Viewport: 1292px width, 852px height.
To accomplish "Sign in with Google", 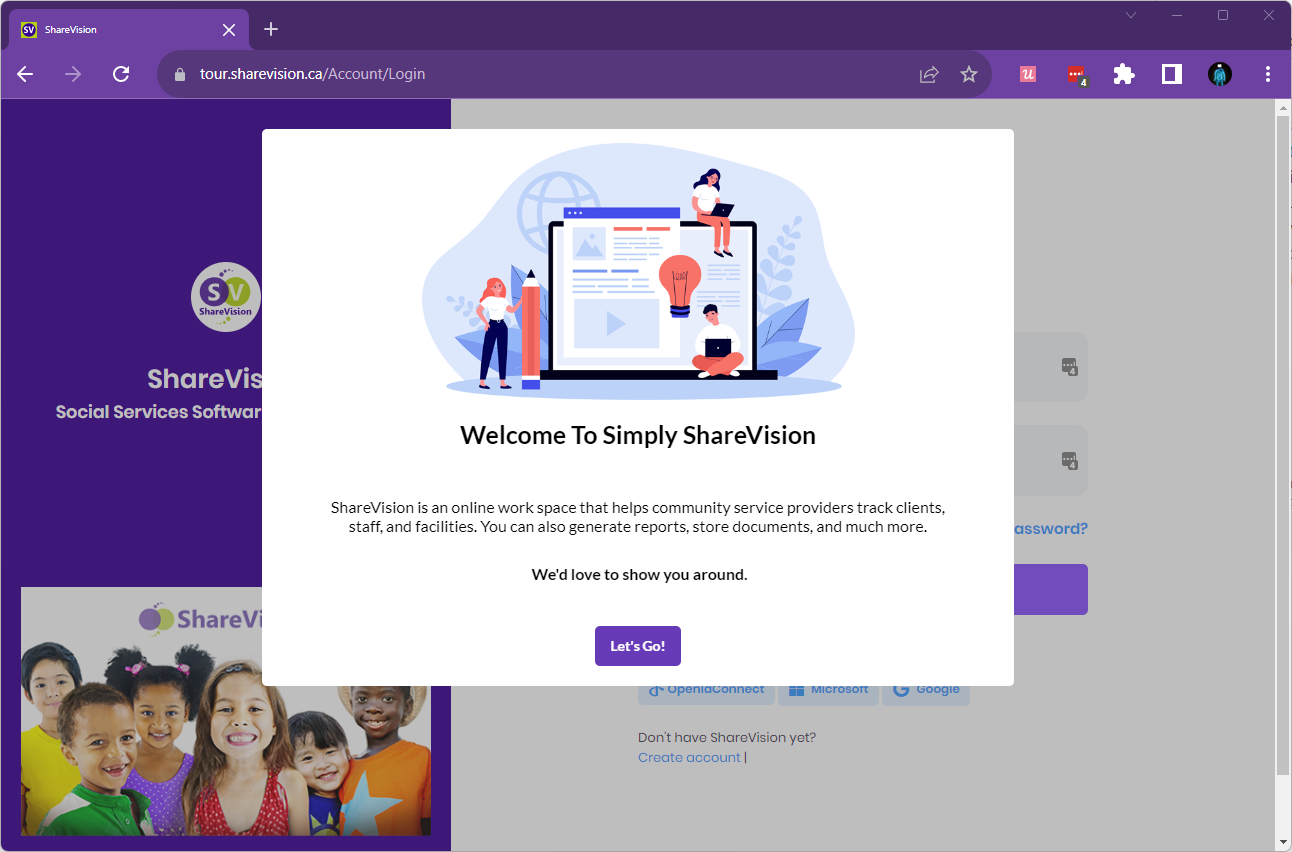I will 925,688.
